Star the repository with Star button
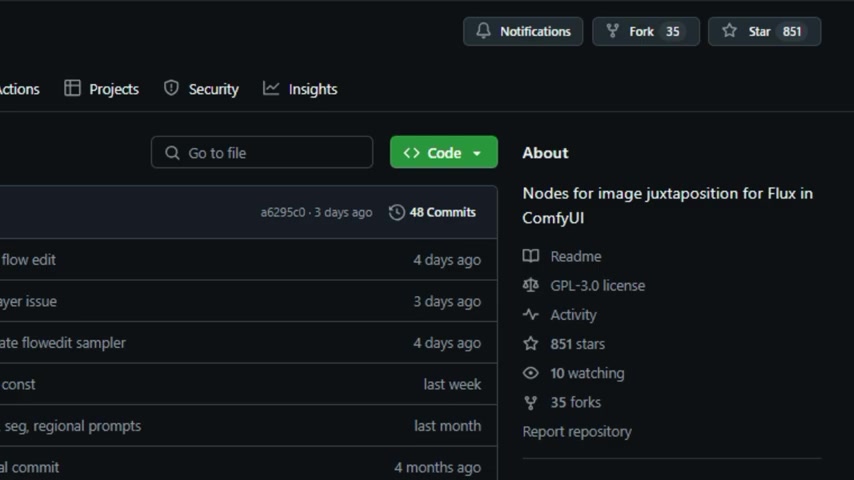 [764, 31]
